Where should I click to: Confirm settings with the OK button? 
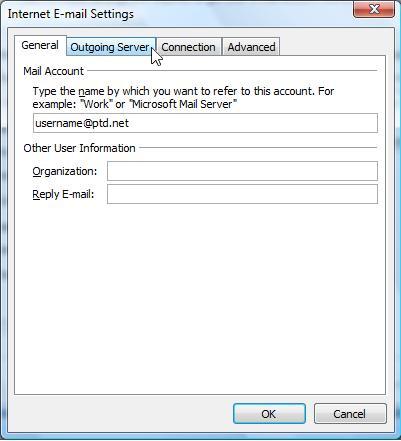click(269, 414)
